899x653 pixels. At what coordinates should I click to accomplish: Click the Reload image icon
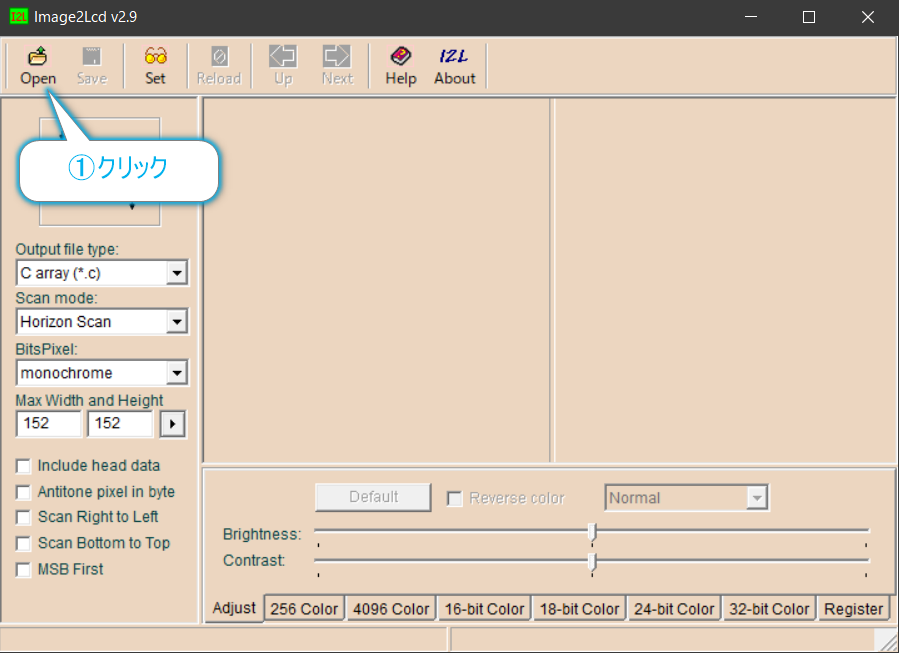[218, 64]
